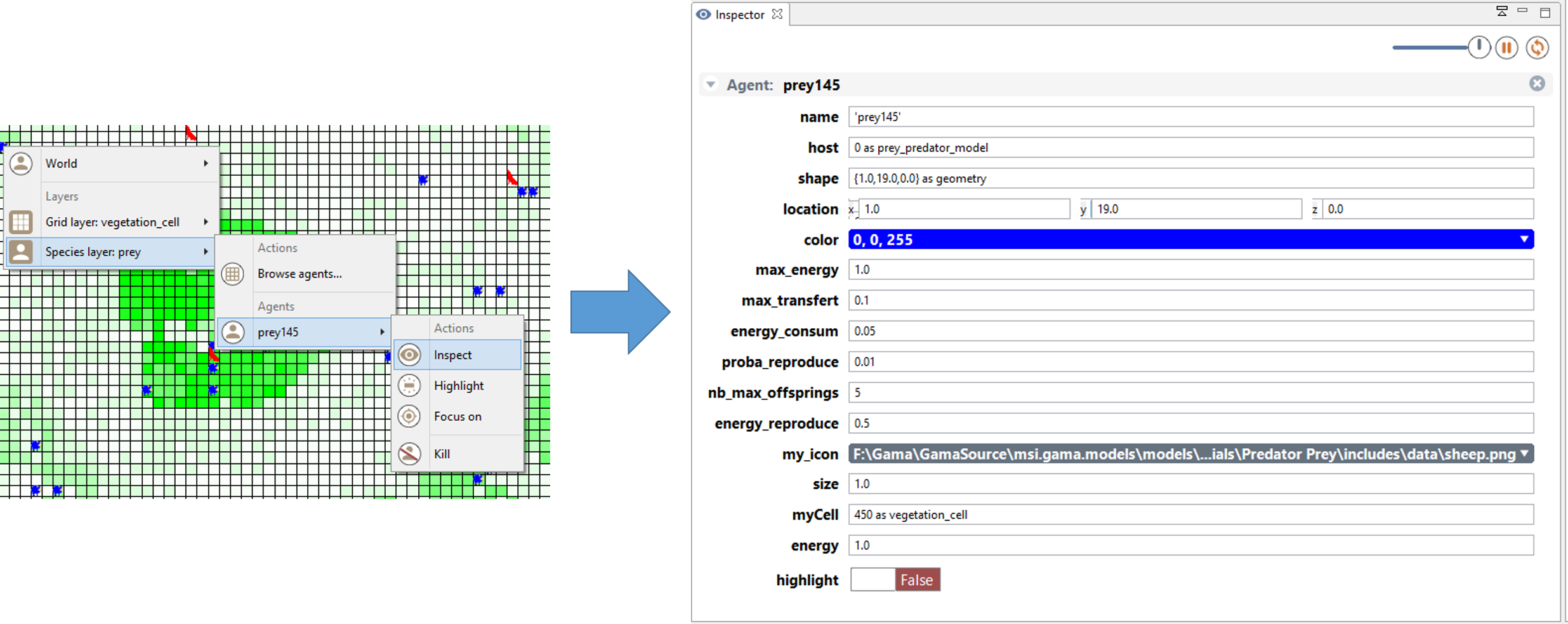The height and width of the screenshot is (624, 1568).
Task: Click the max_energy input field
Action: click(1191, 270)
